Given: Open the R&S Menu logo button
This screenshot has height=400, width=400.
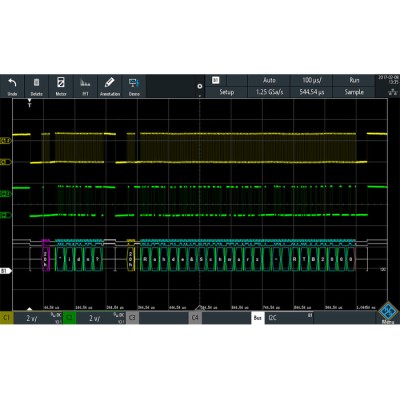Looking at the screenshot, I should [x=388, y=312].
